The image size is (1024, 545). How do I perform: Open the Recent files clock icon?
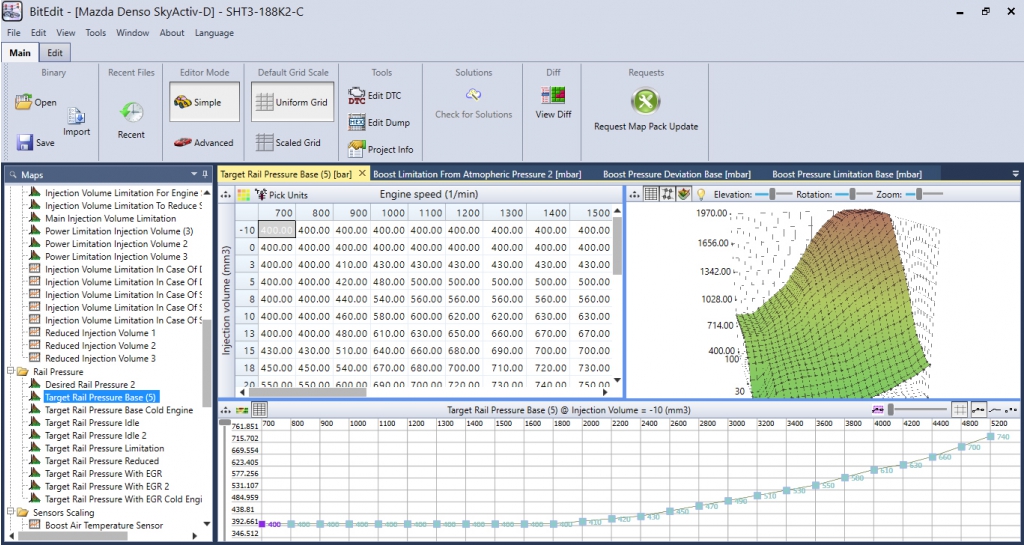tap(131, 112)
